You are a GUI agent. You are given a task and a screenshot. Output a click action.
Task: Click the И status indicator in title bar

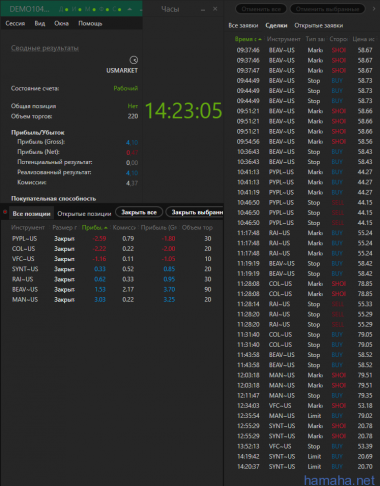[x=76, y=9]
